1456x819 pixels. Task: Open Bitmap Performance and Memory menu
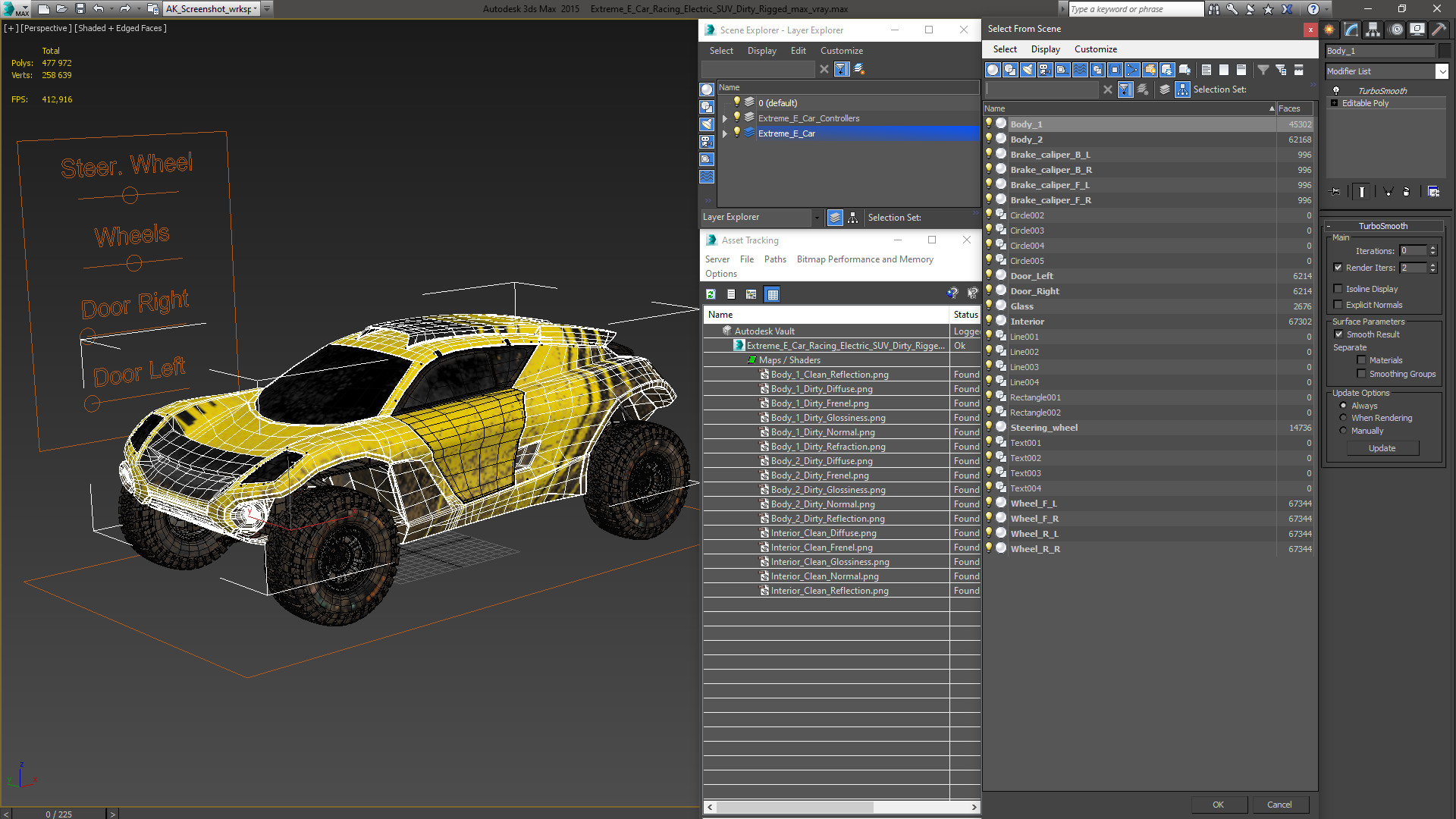[x=864, y=259]
